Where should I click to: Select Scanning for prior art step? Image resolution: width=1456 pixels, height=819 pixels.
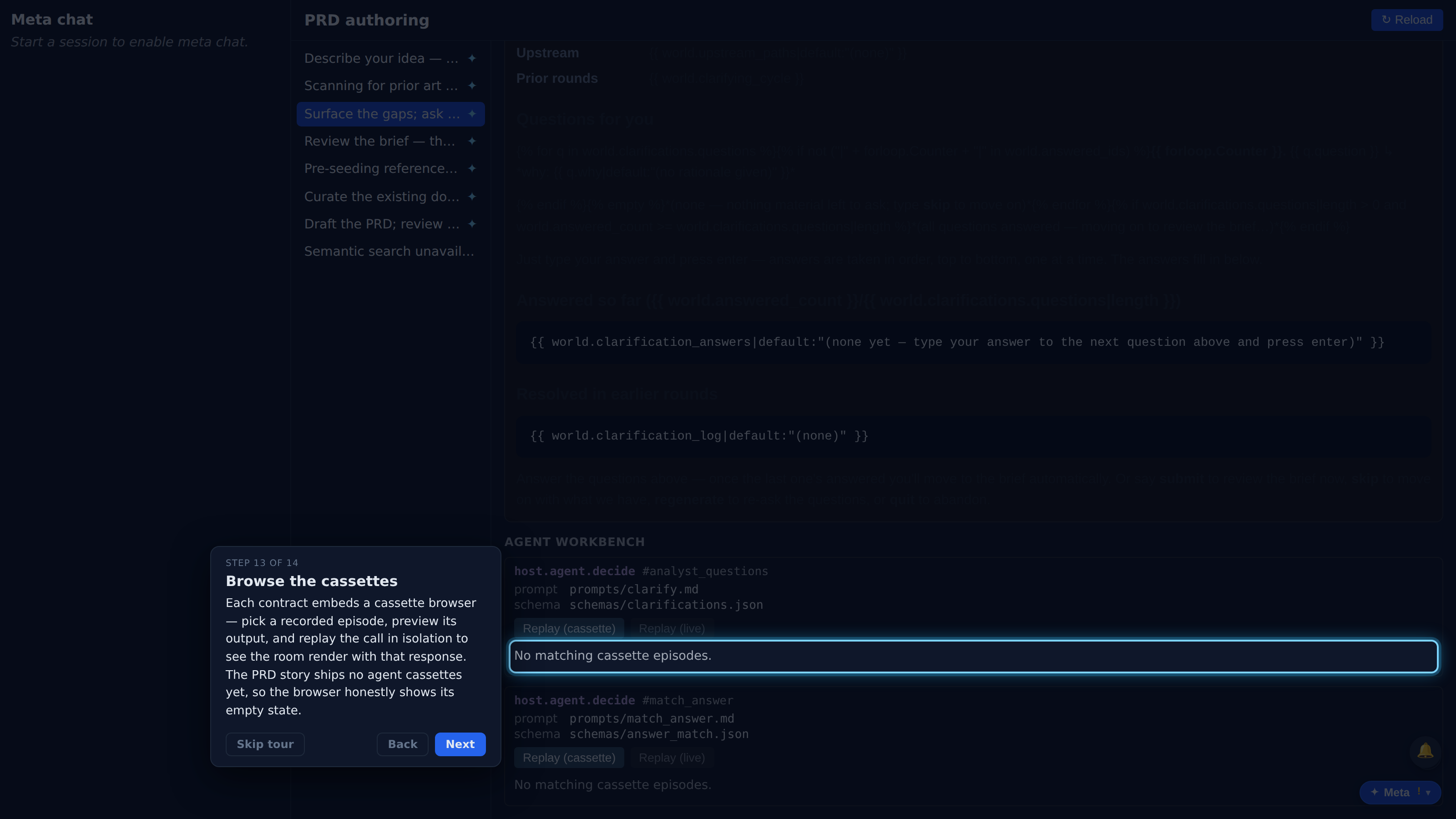390,86
